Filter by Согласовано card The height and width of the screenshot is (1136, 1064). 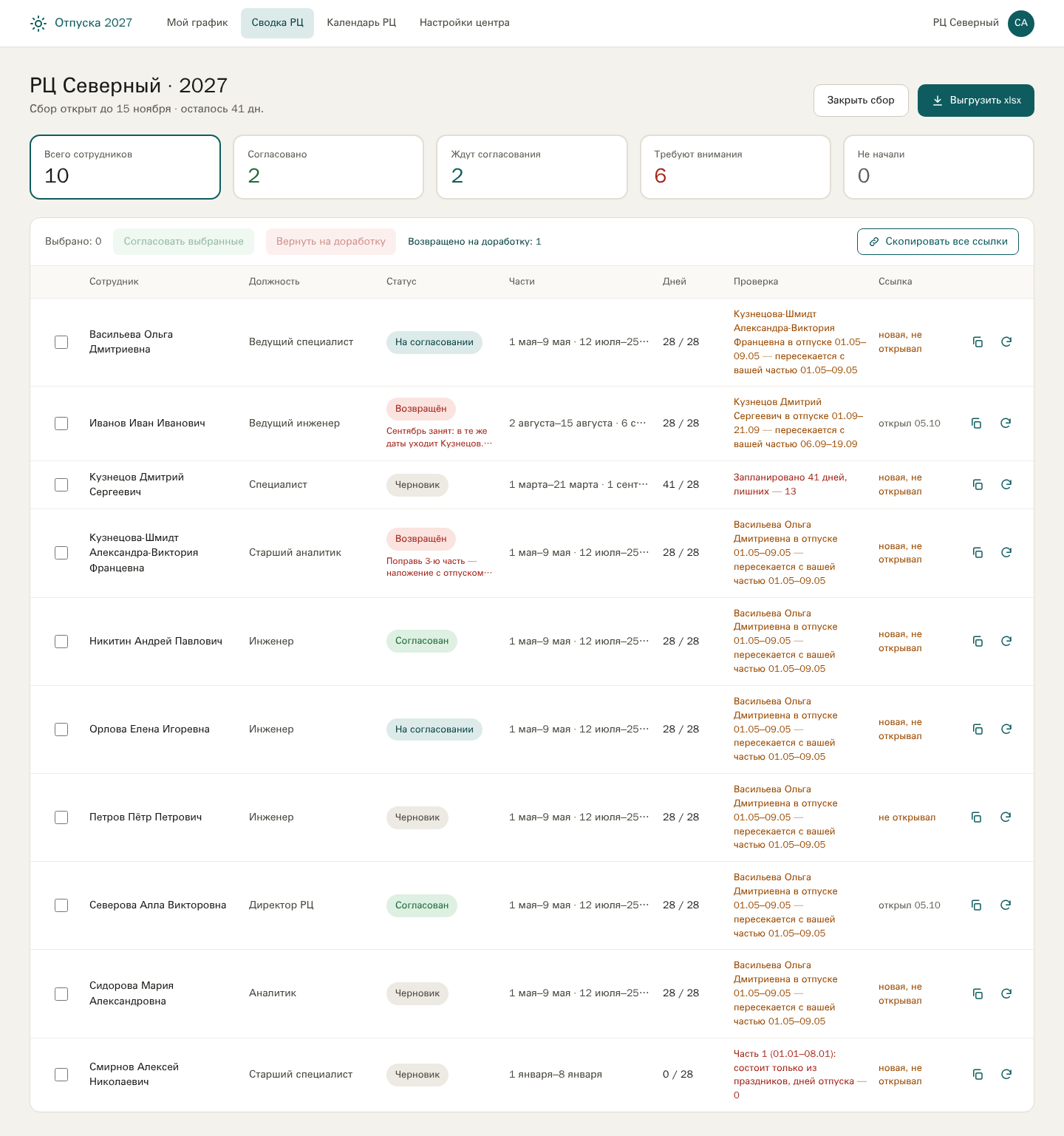coord(329,167)
